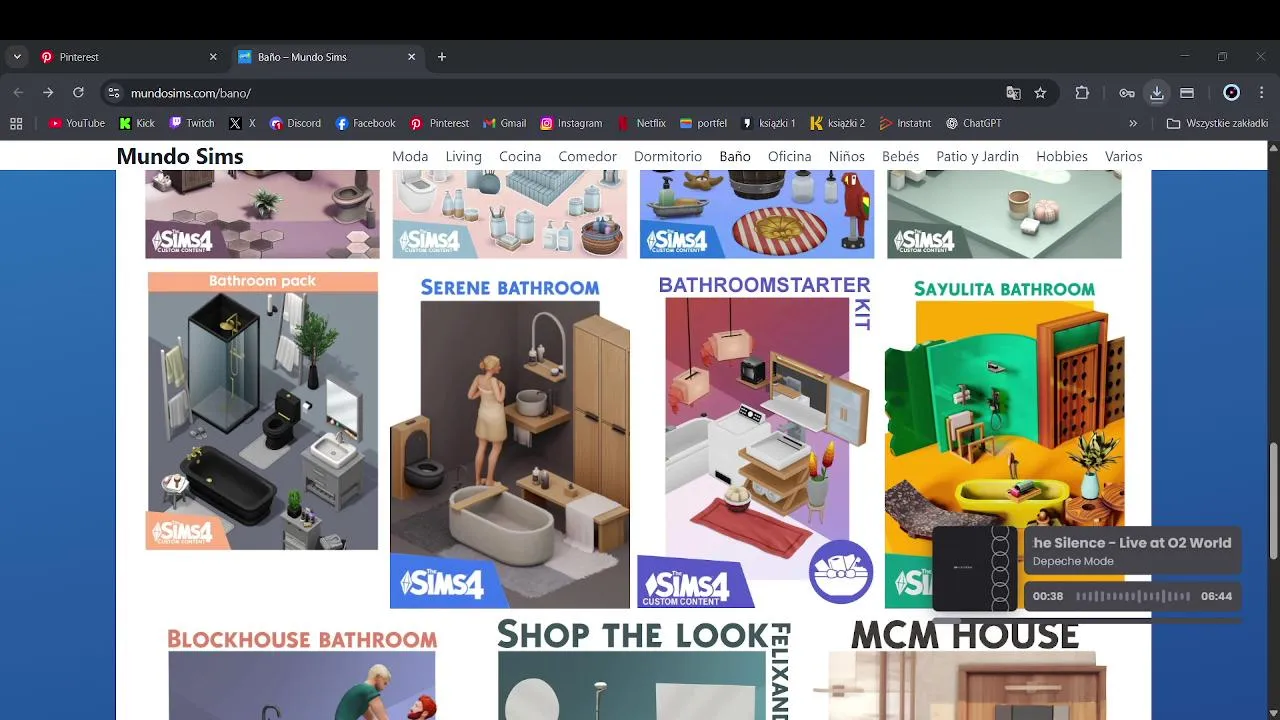Open the Instatnt bookmark
The image size is (1280, 720).
tap(905, 123)
